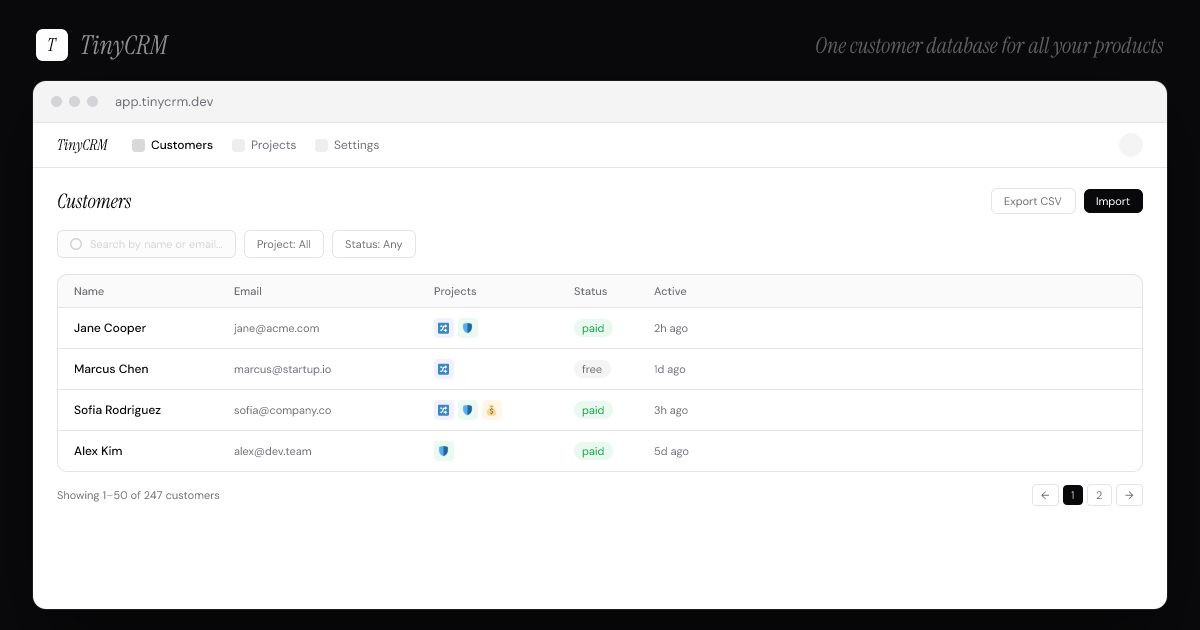Click the free status badge for Marcus Chen
This screenshot has height=630, width=1200.
[592, 369]
